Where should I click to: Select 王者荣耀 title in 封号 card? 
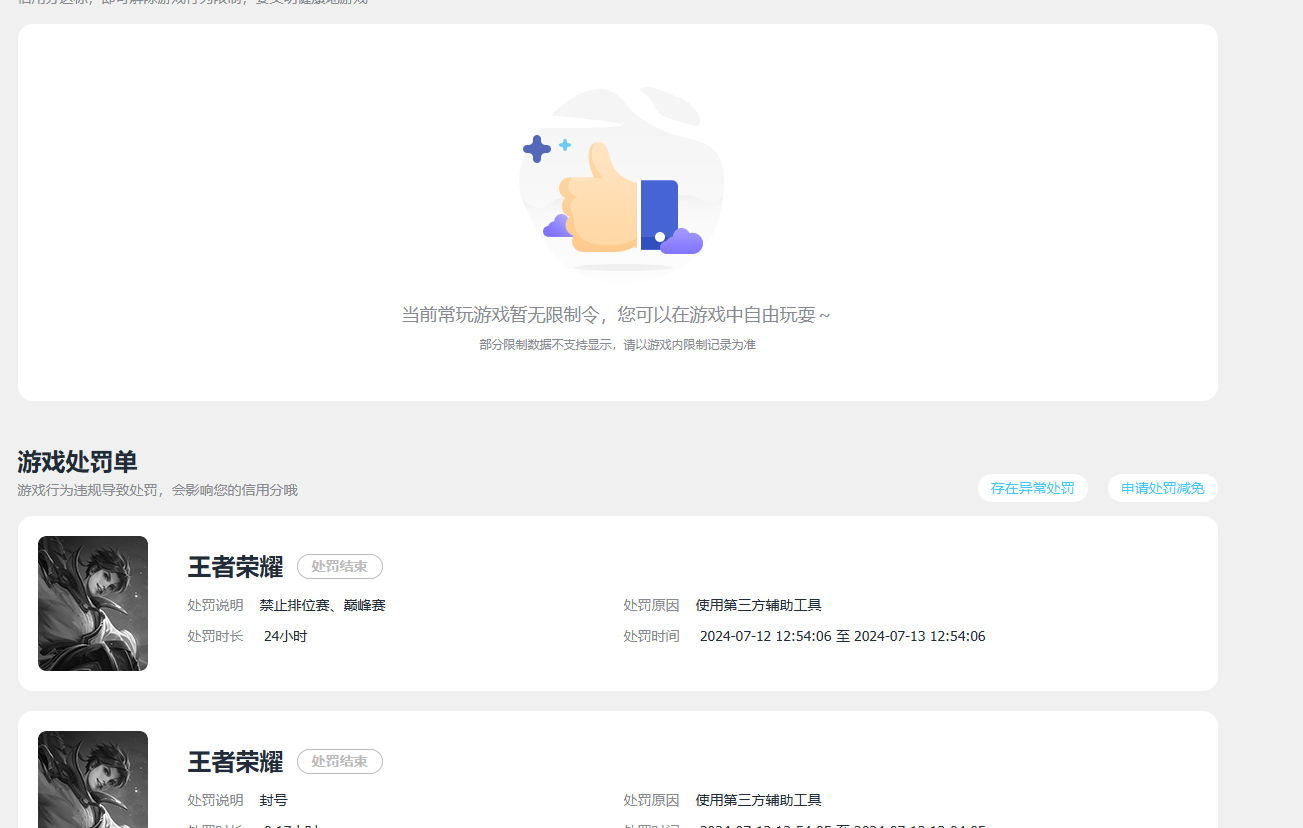[x=236, y=762]
